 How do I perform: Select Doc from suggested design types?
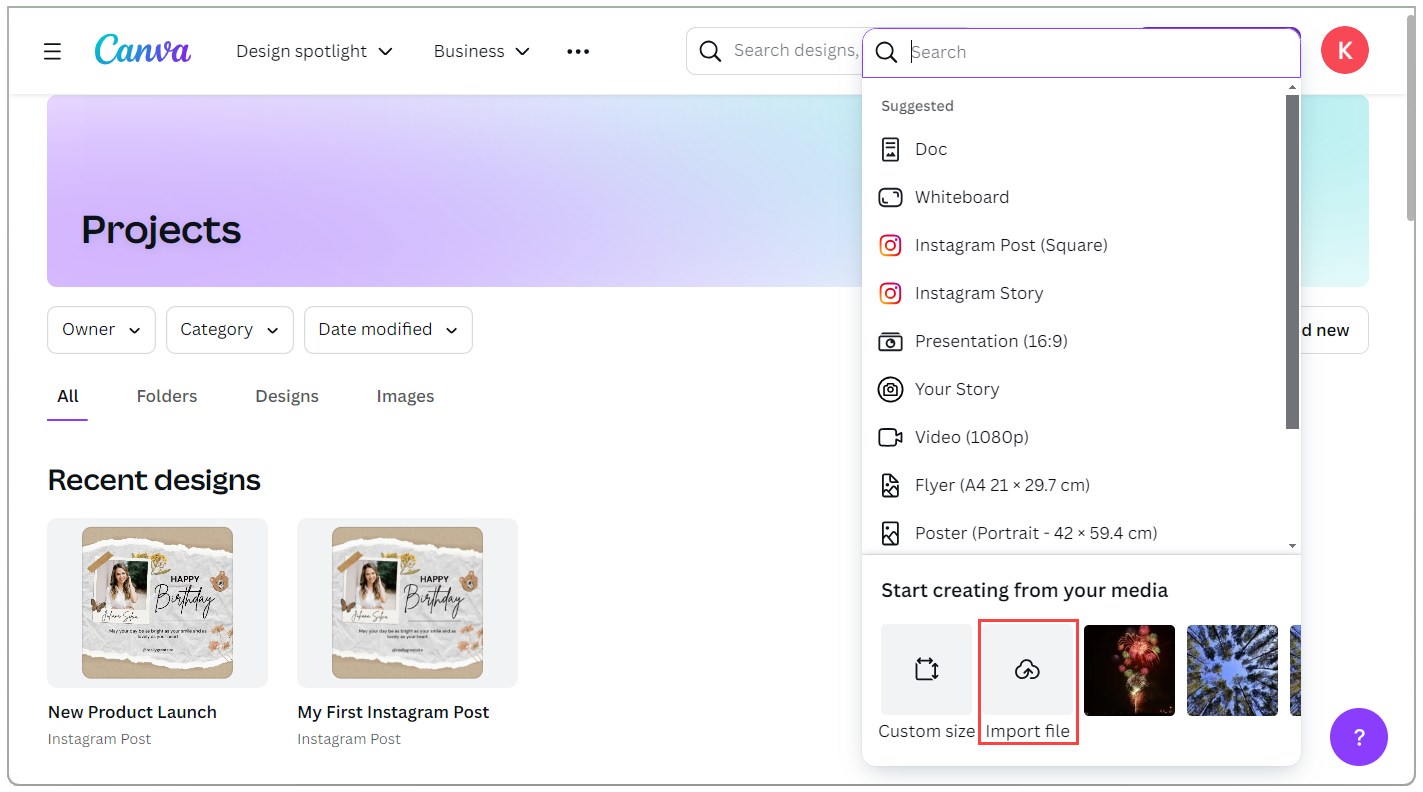[x=930, y=149]
